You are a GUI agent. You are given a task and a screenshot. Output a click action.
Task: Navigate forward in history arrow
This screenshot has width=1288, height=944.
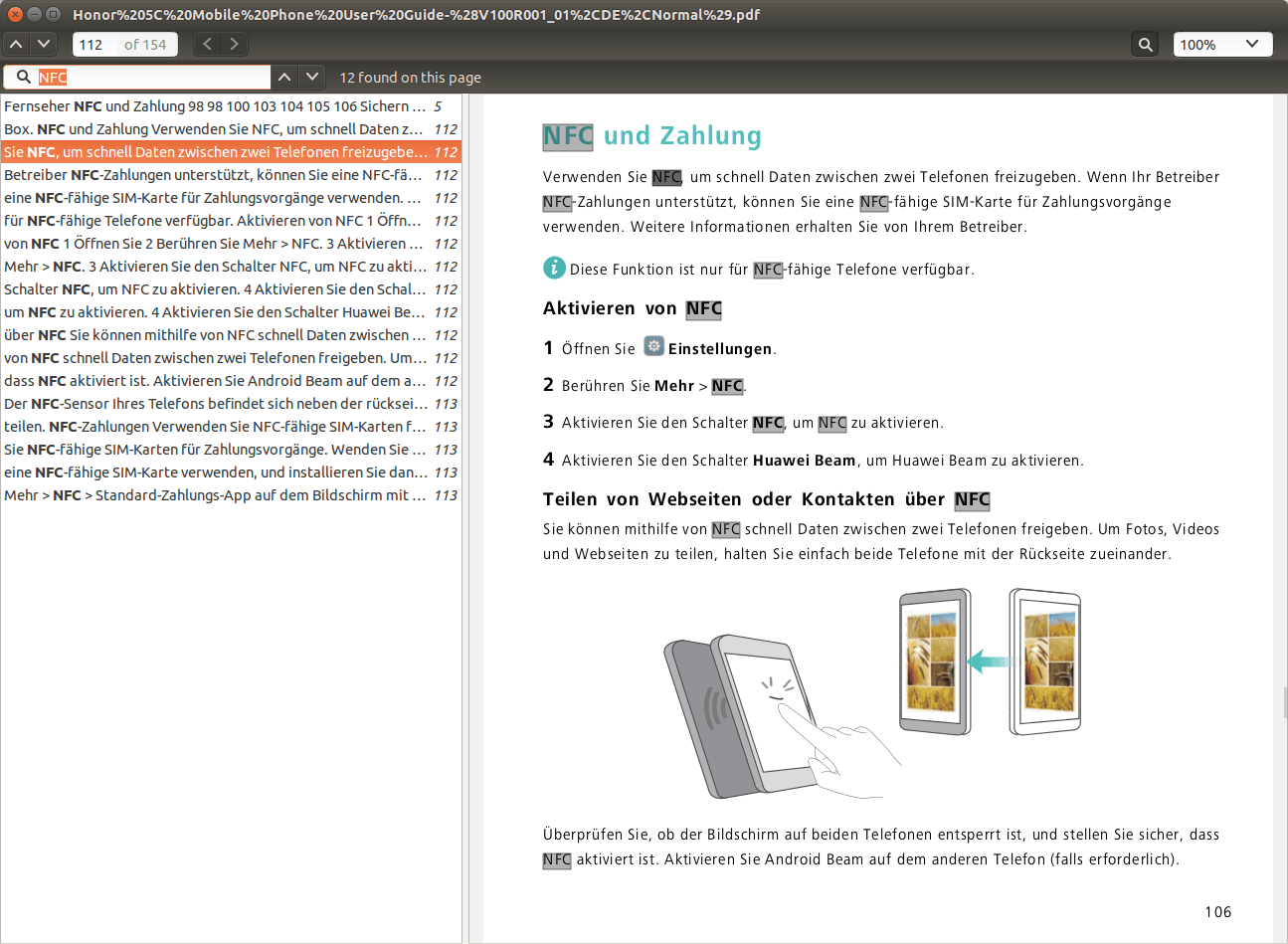234,44
